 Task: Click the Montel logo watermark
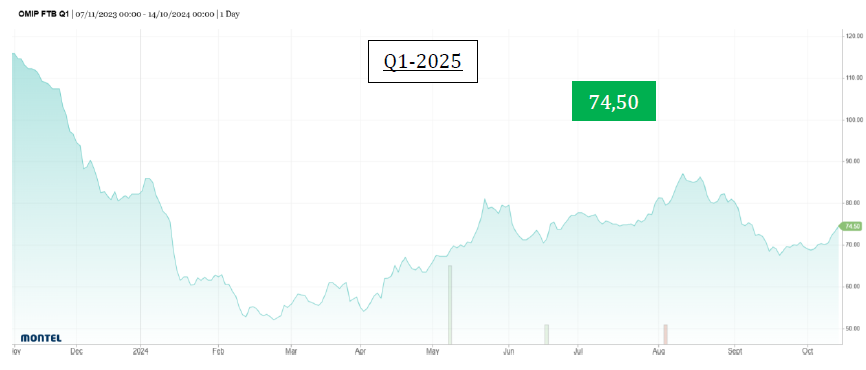(x=41, y=337)
